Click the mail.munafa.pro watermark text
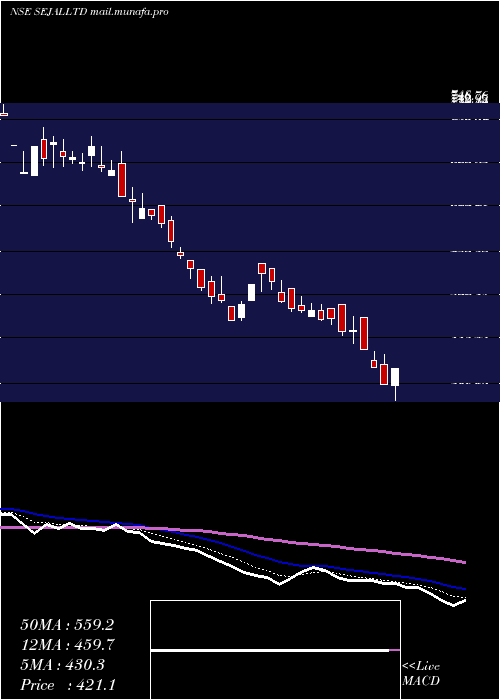Viewport: 500px width, 700px height. [129, 12]
